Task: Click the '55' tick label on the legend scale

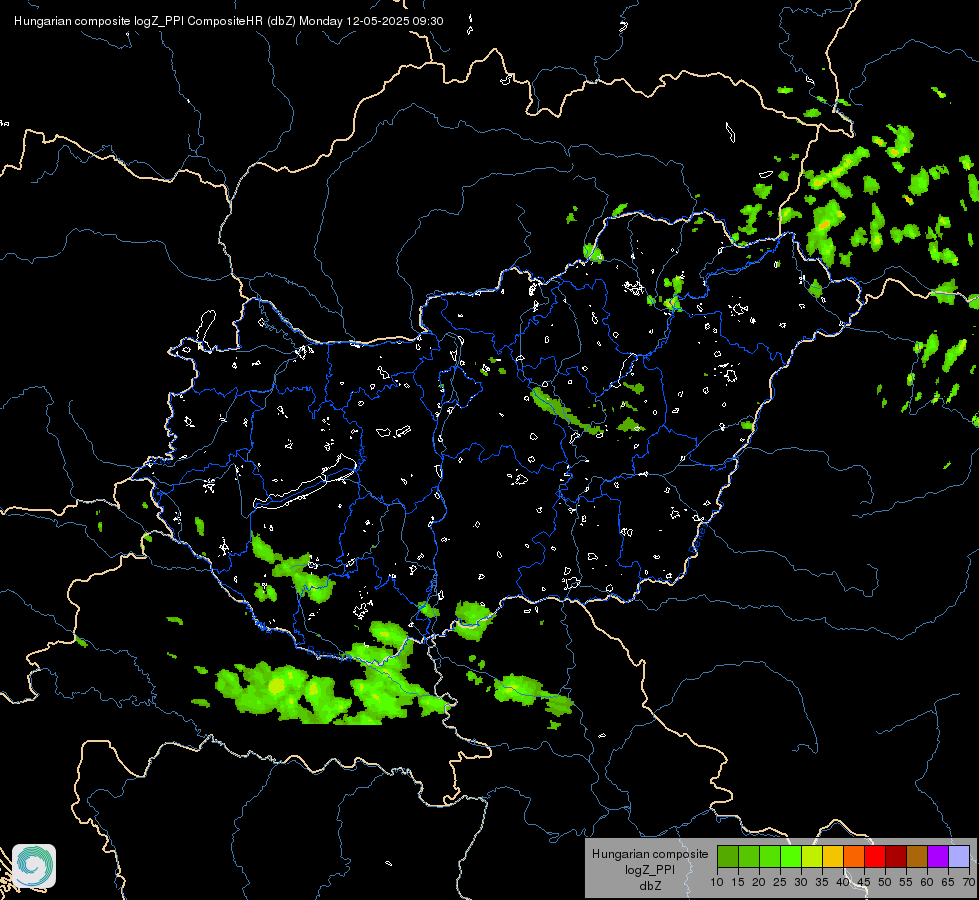Action: pos(906,883)
